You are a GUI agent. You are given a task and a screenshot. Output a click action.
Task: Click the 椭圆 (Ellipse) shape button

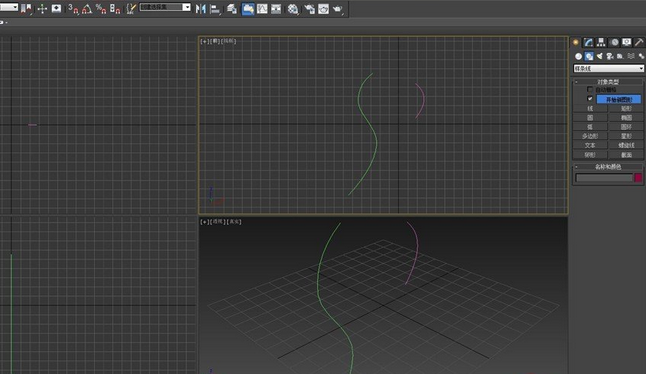(626, 117)
